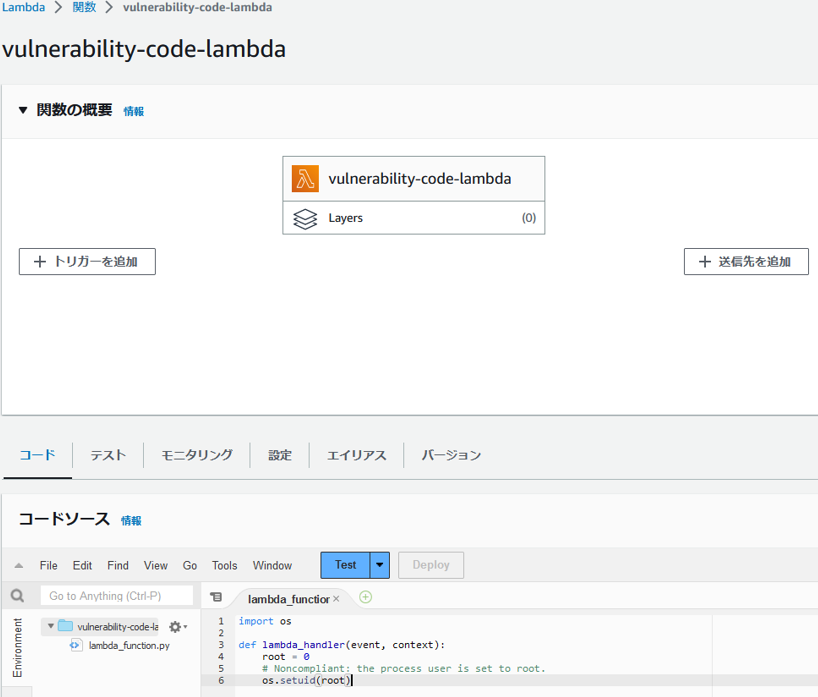Click the blue Test button
Image resolution: width=818 pixels, height=697 pixels.
click(345, 565)
